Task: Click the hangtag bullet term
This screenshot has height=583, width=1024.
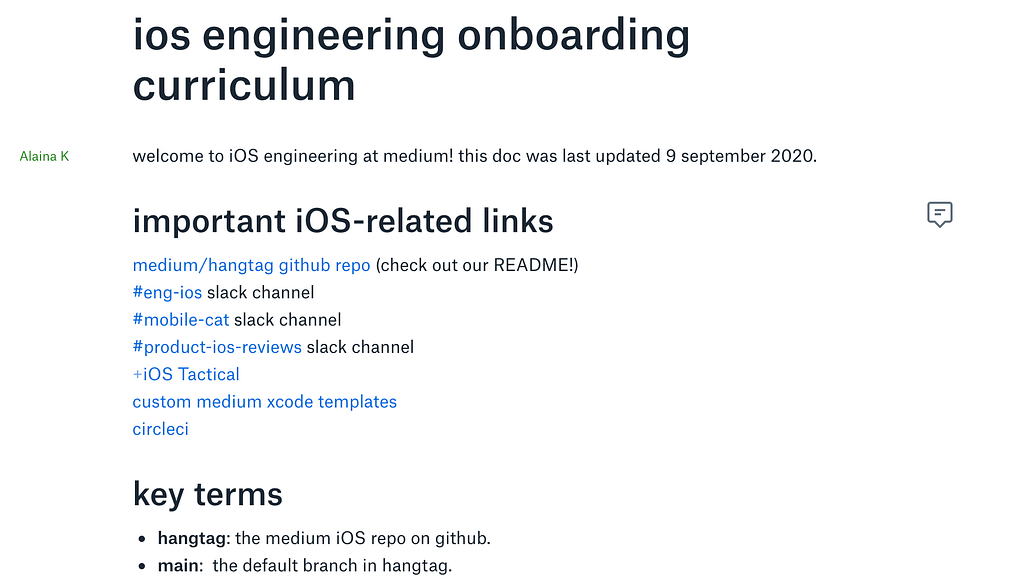Action: point(191,539)
